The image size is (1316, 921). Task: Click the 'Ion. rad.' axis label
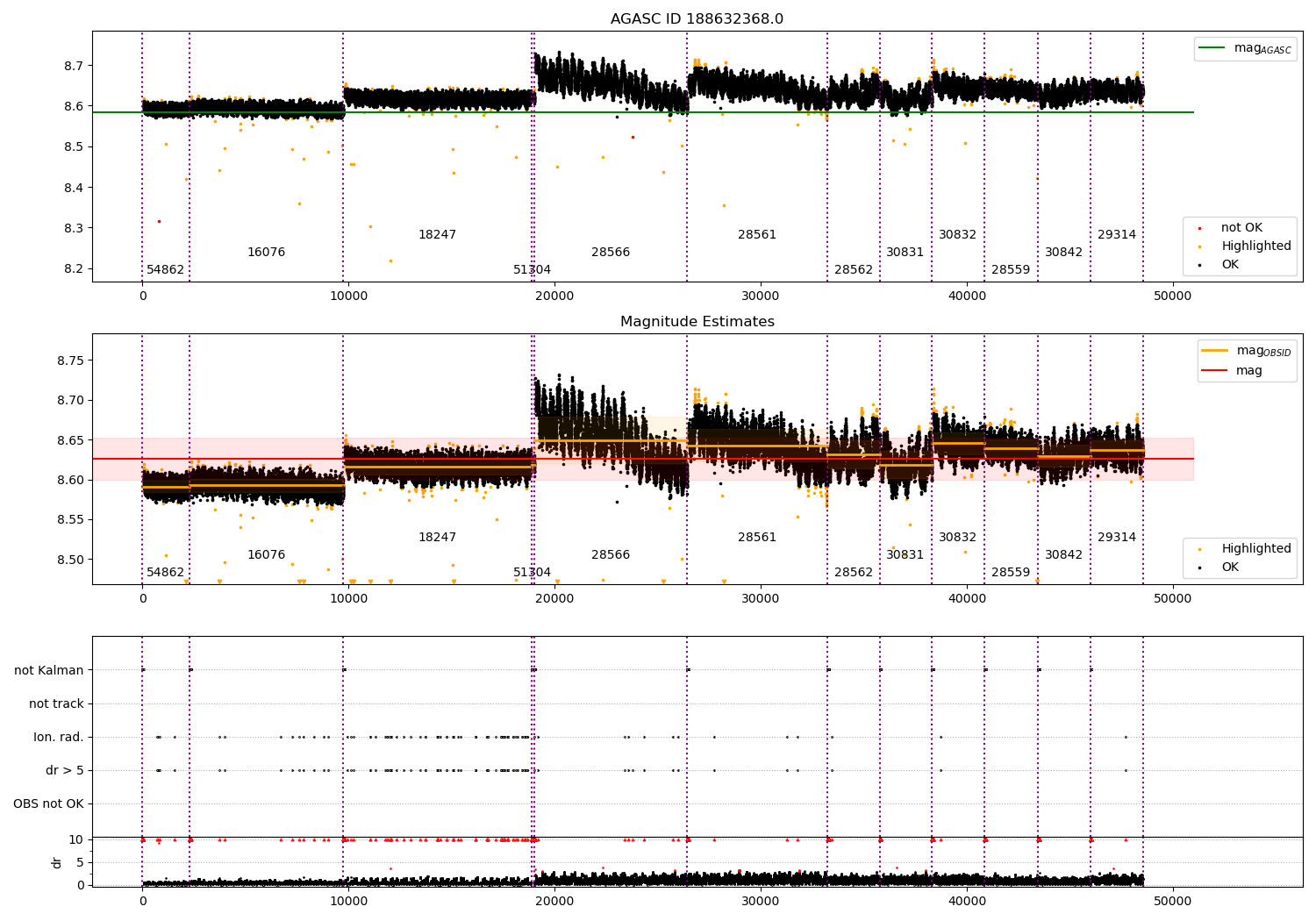click(x=59, y=738)
